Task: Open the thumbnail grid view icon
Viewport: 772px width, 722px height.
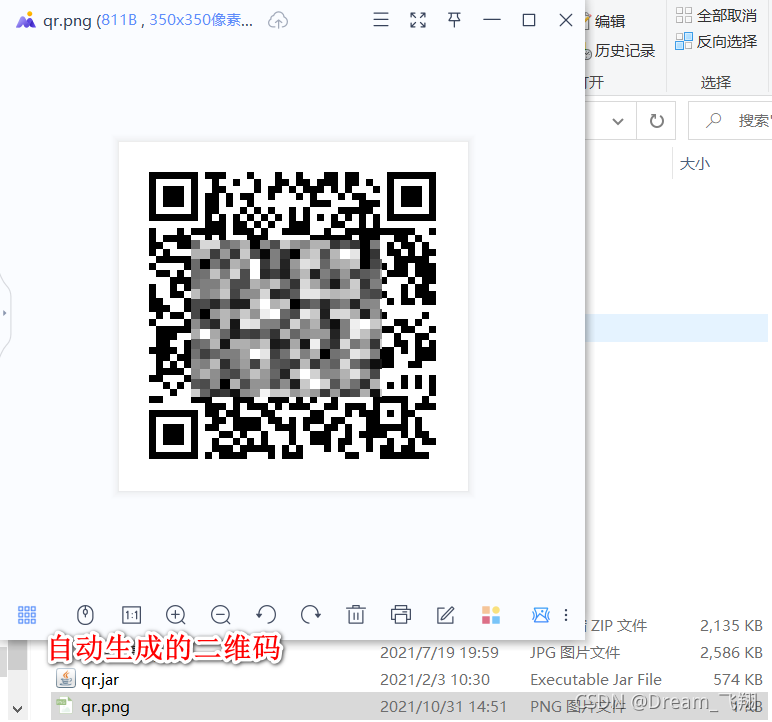Action: click(x=27, y=615)
